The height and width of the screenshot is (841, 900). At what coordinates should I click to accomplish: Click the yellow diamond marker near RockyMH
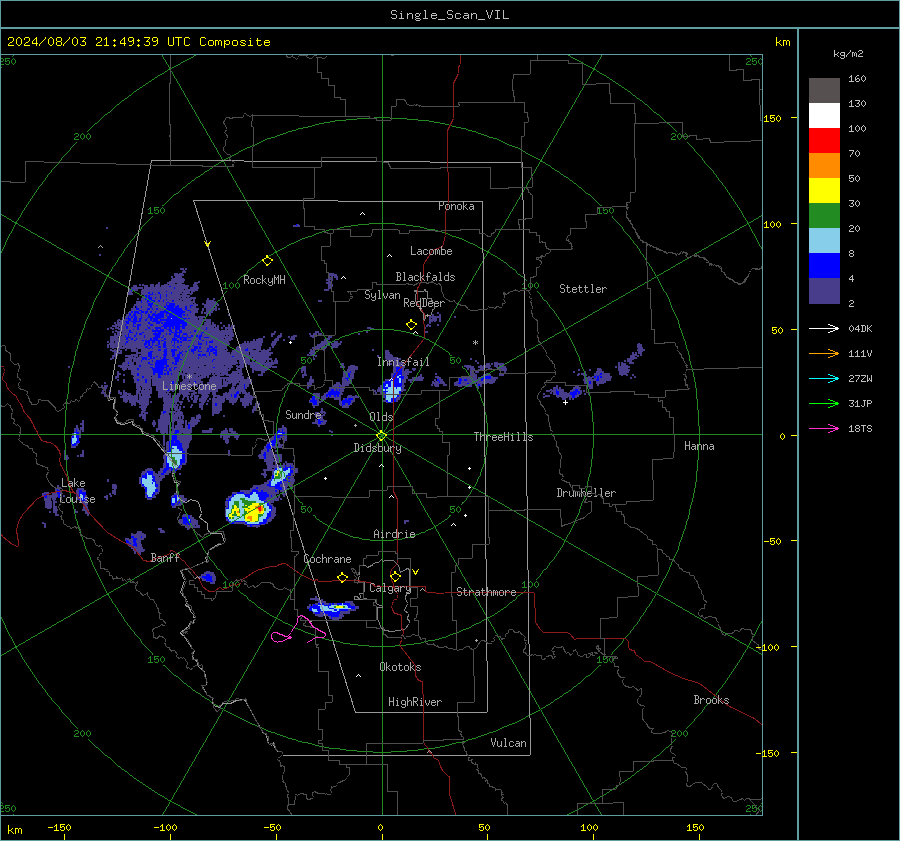point(267,261)
